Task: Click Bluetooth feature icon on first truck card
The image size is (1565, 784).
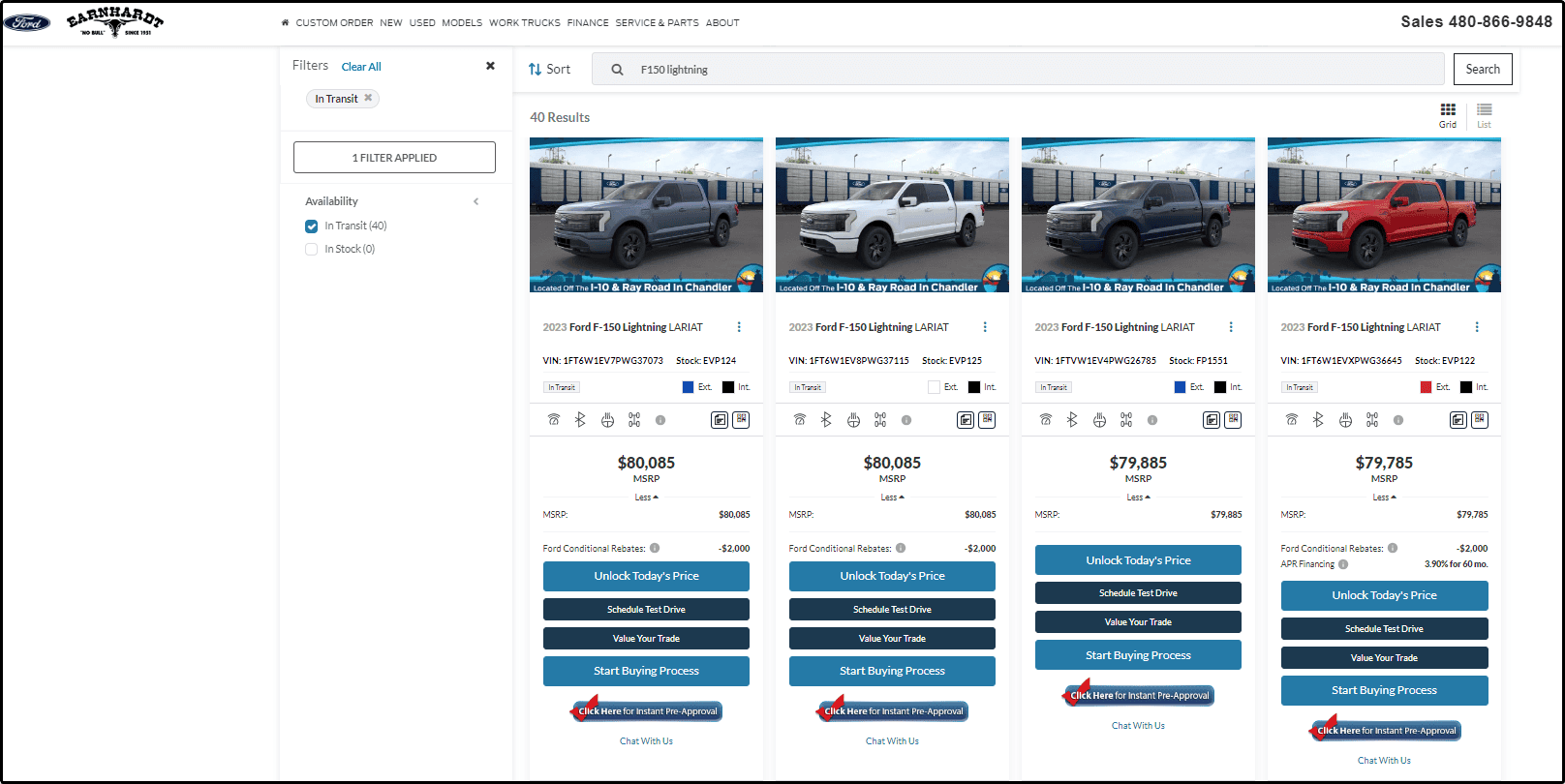Action: tap(580, 420)
